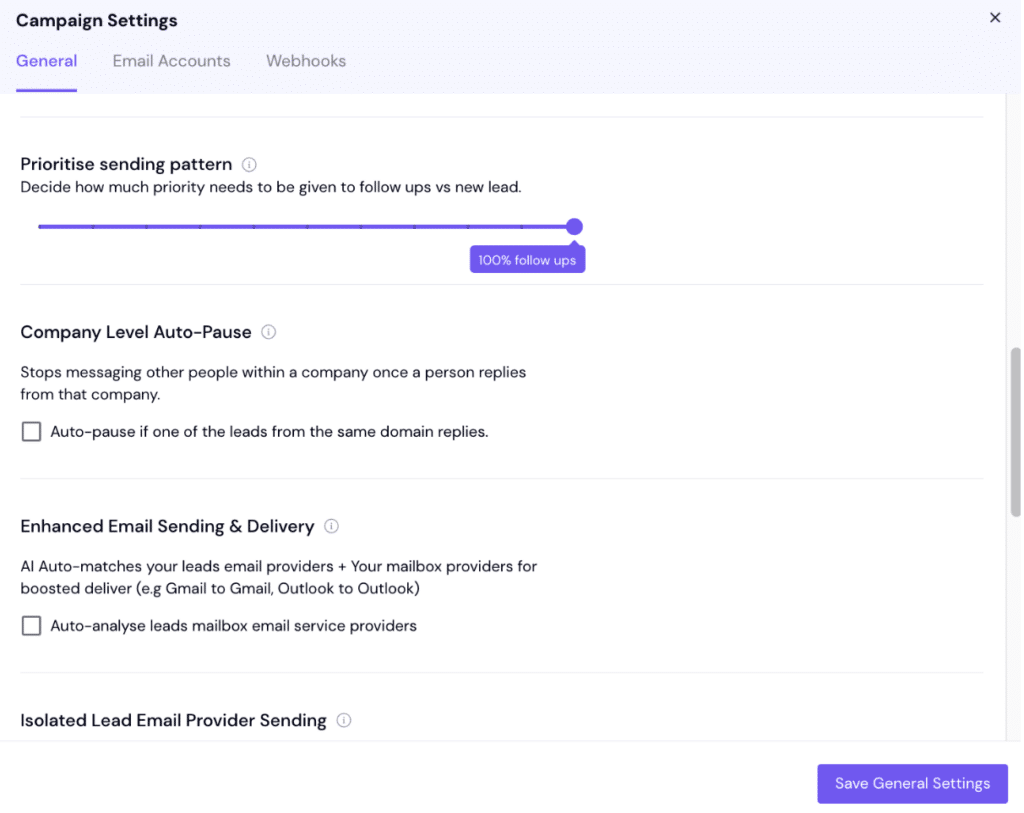Enable auto-pause when same domain lead replies
1024x813 pixels.
(30, 431)
